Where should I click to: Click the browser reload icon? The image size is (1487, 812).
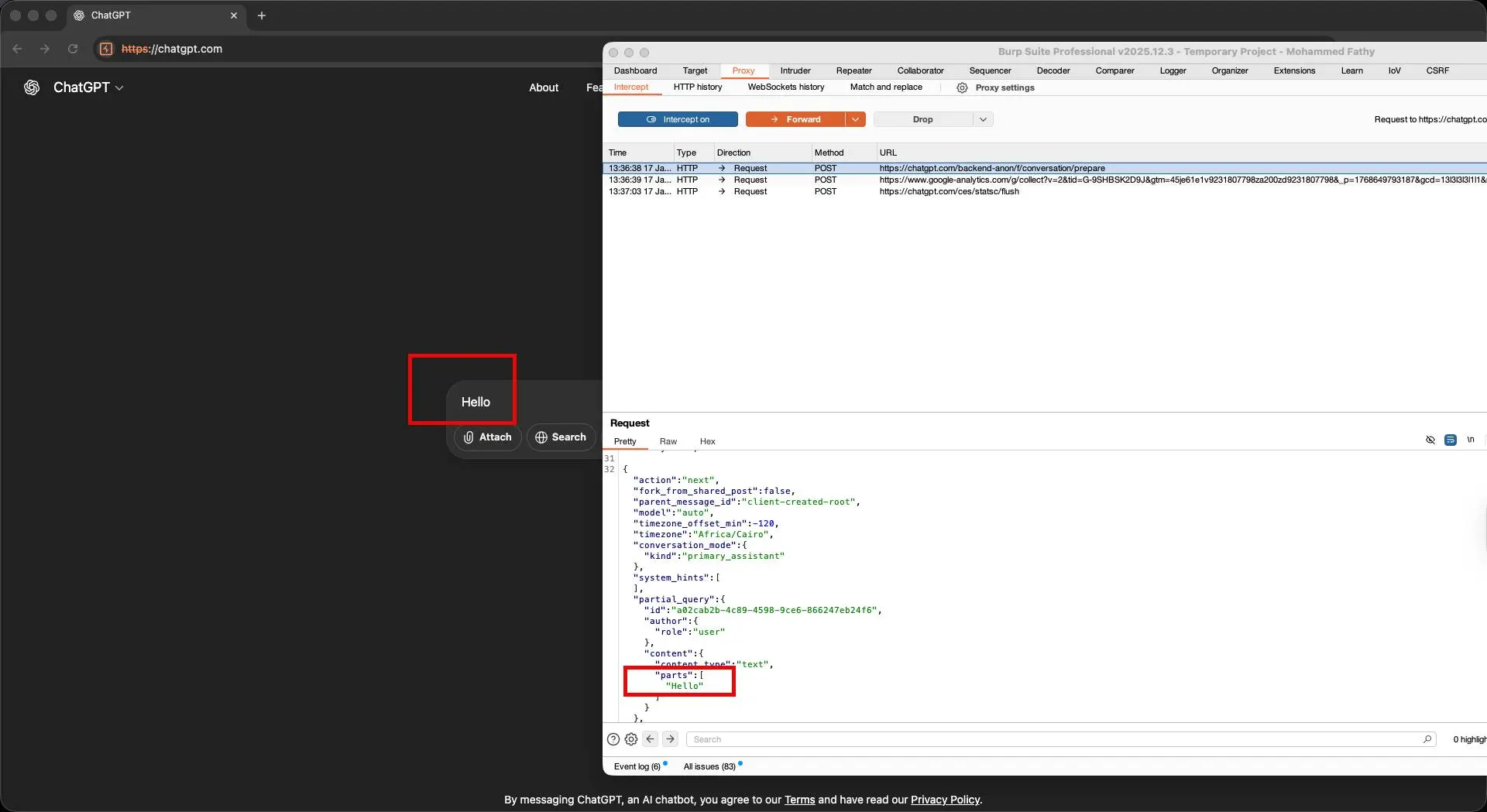(73, 49)
